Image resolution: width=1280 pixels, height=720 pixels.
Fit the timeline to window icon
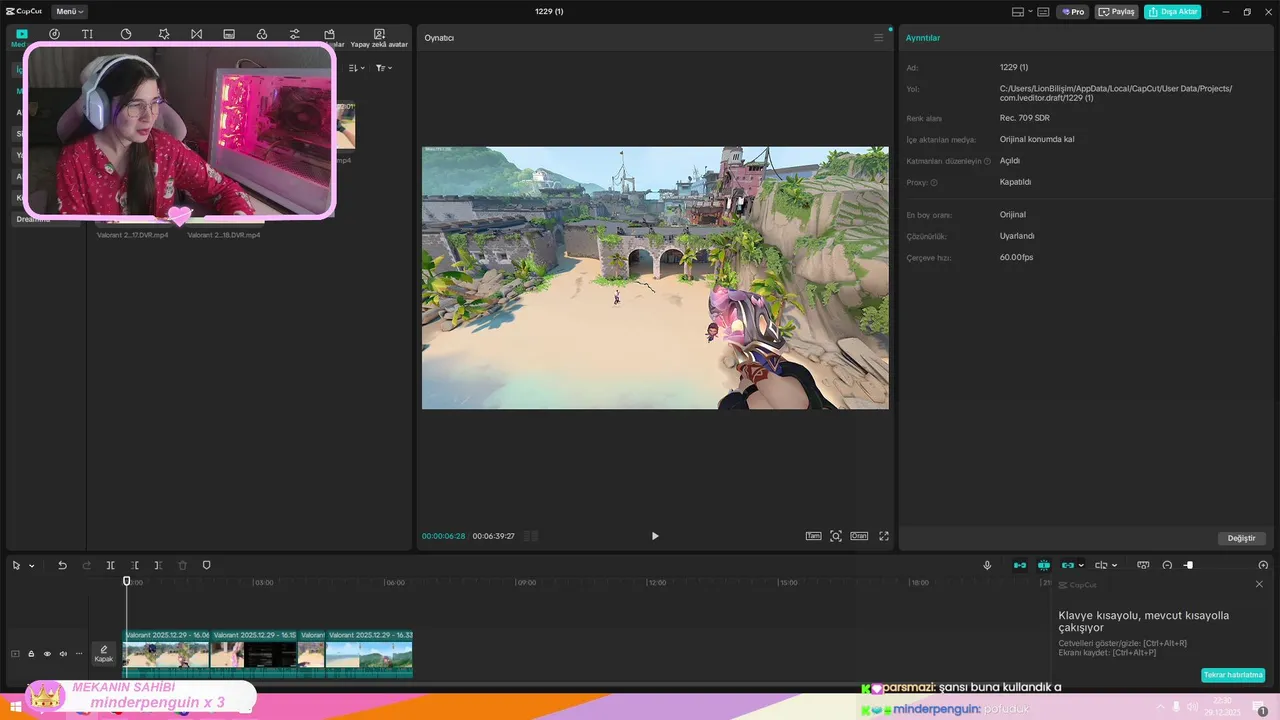click(1143, 566)
